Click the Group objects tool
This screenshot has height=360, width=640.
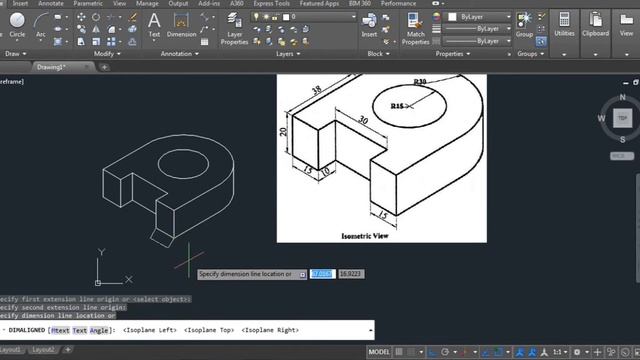[x=524, y=25]
